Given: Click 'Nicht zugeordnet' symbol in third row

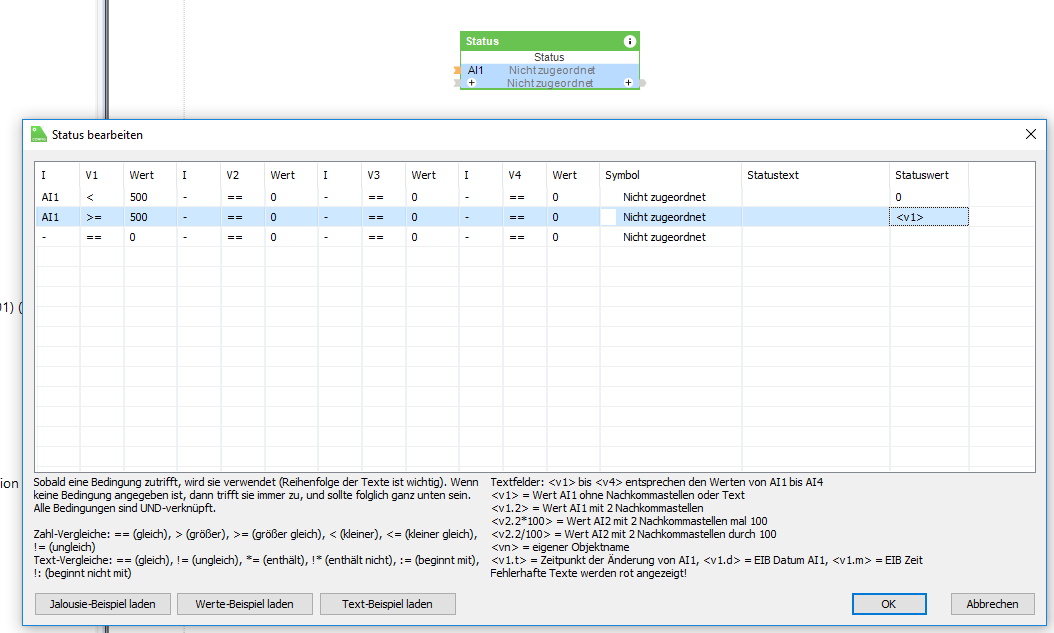Looking at the screenshot, I should pyautogui.click(x=664, y=237).
